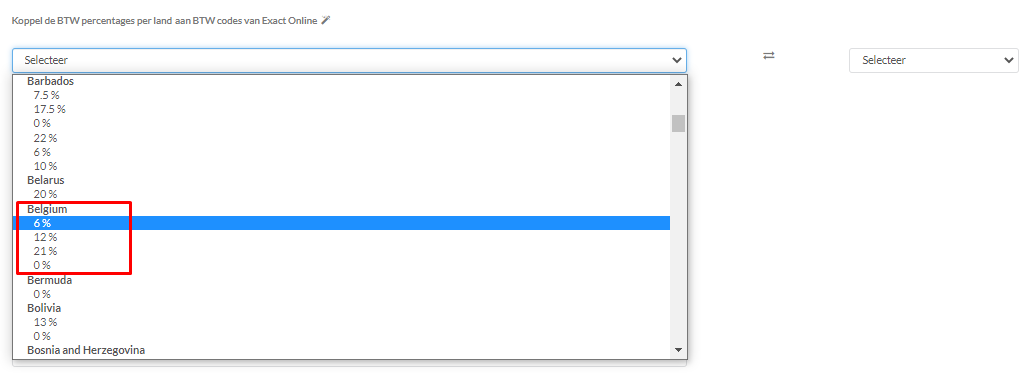This screenshot has height=386, width=1031.
Task: Click the scroll down arrow of list
Action: click(x=678, y=350)
